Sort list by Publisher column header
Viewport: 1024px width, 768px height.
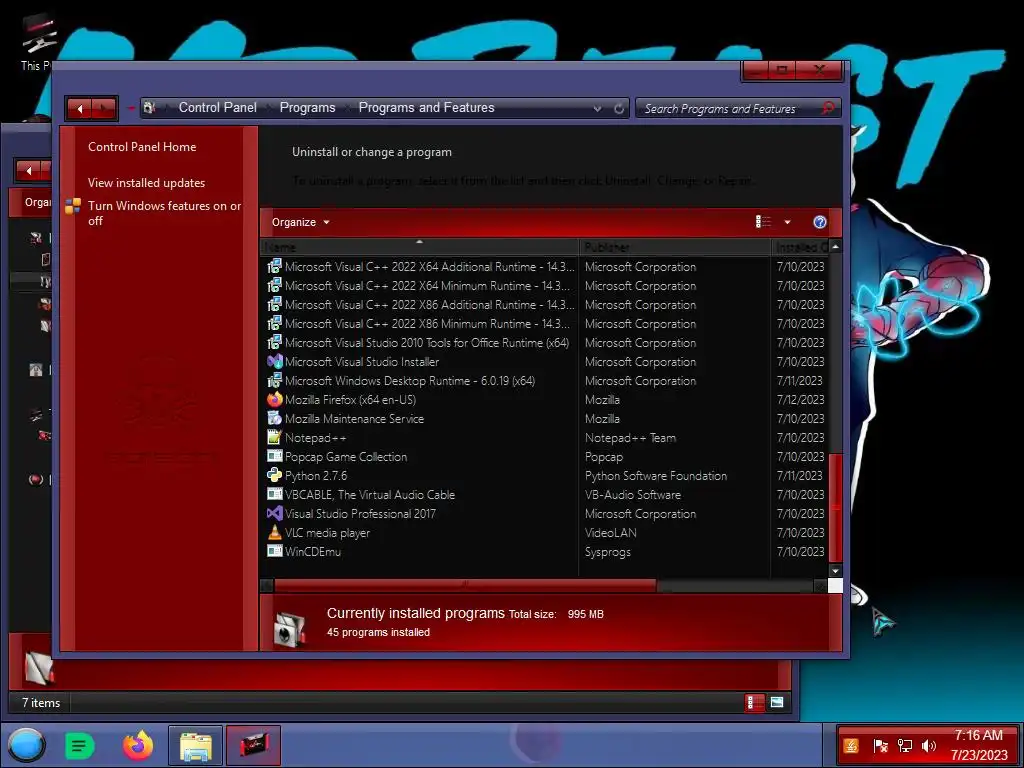tap(675, 247)
